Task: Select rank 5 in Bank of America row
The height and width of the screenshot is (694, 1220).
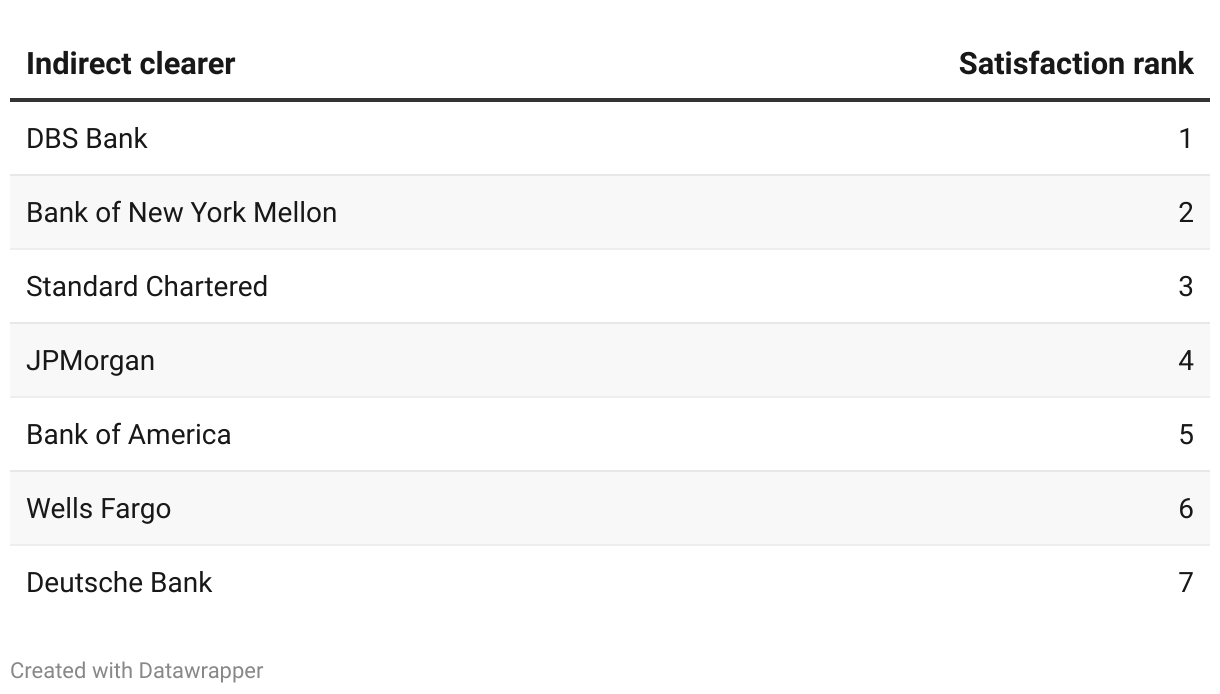Action: pos(1185,434)
